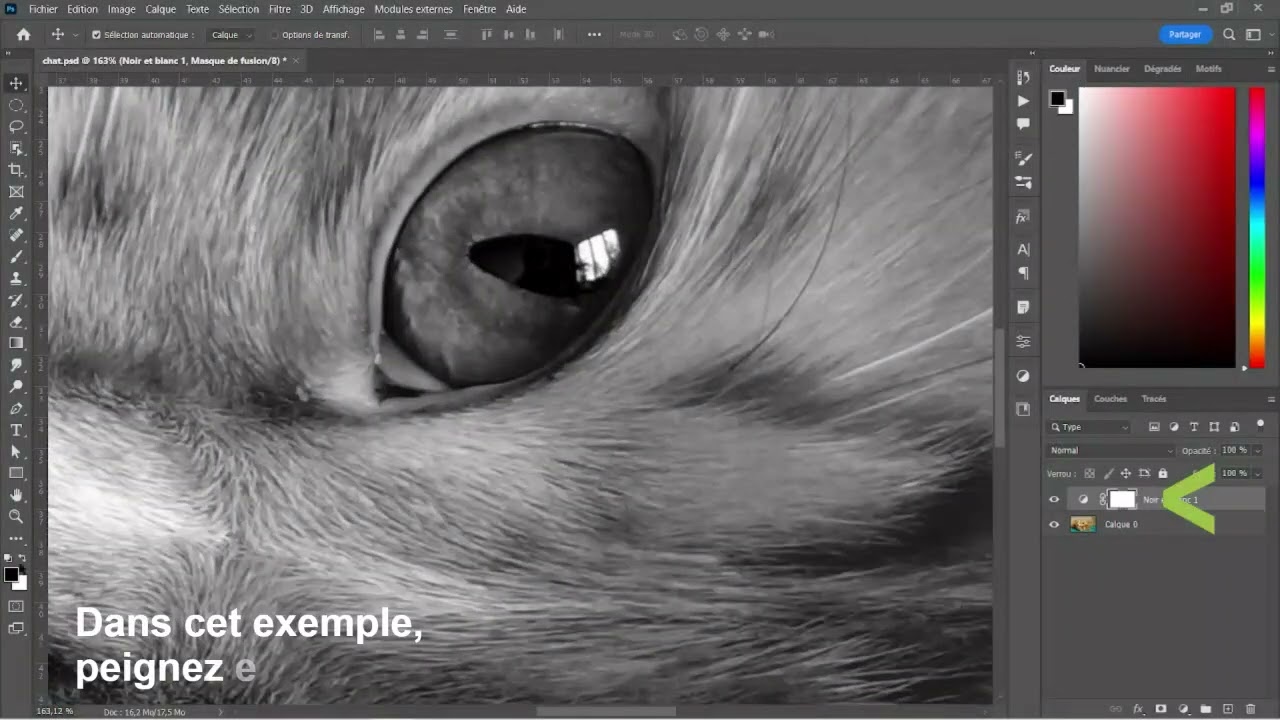Screen dimensions: 1280x720
Task: Select the Elliptical Marquee tool
Action: pyautogui.click(x=16, y=105)
